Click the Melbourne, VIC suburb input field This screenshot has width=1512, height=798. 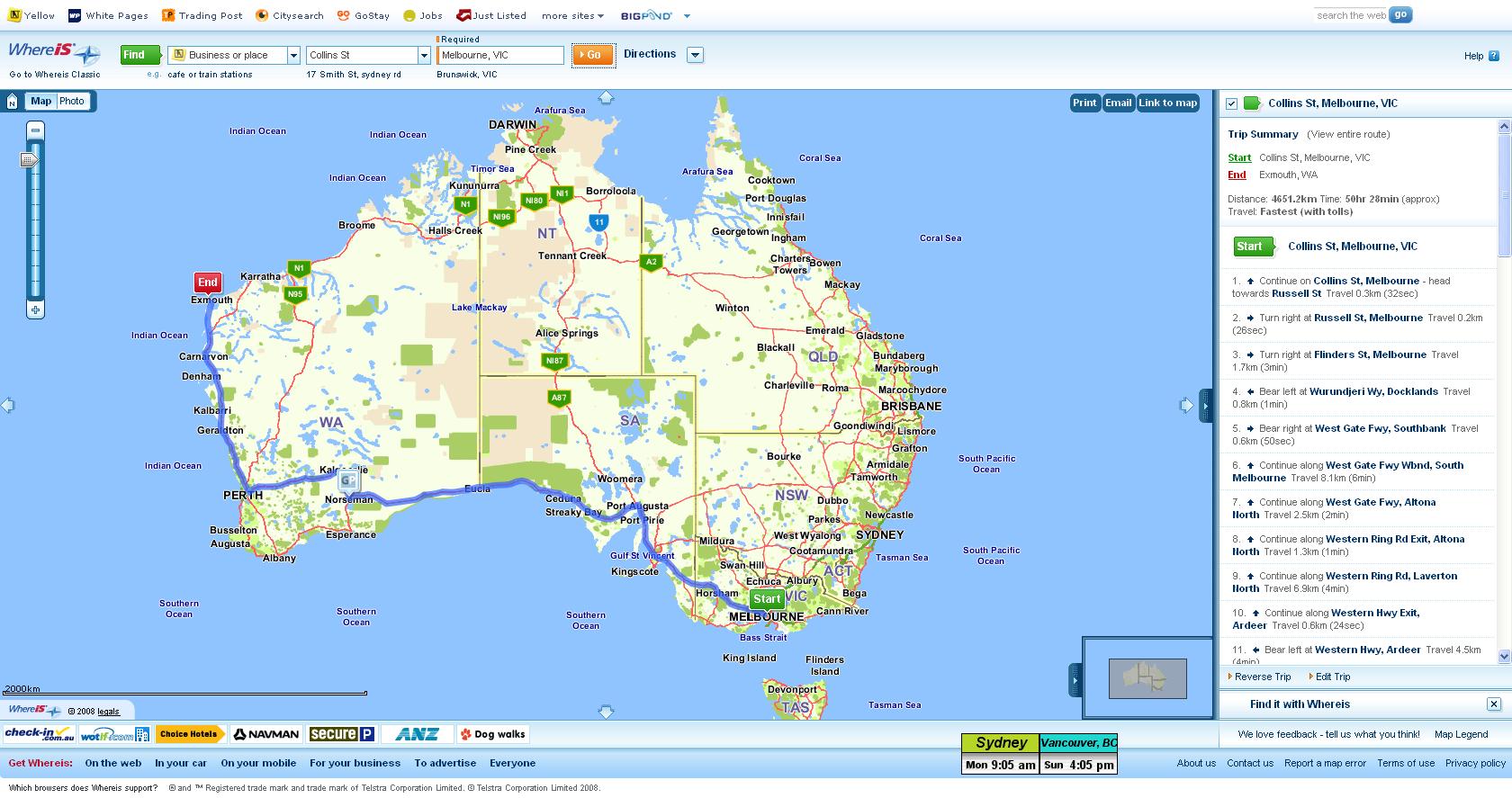(500, 56)
